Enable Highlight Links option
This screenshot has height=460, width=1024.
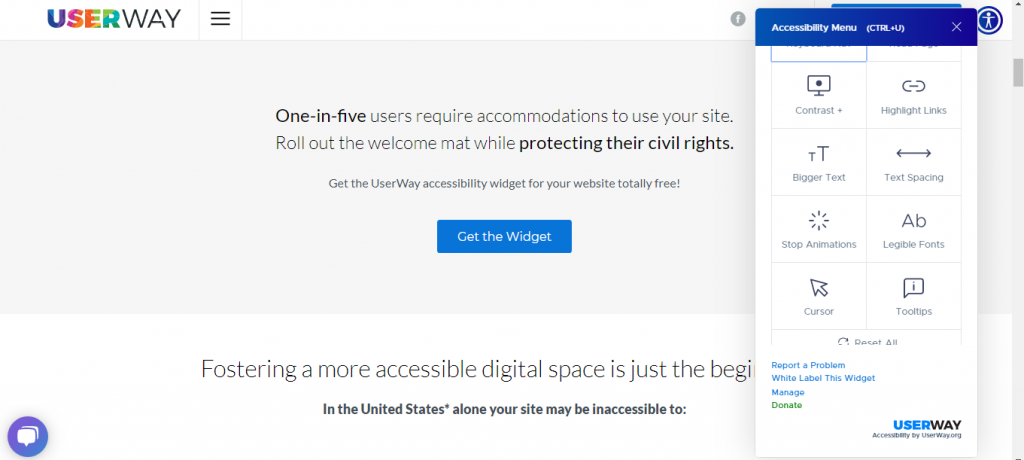(914, 95)
